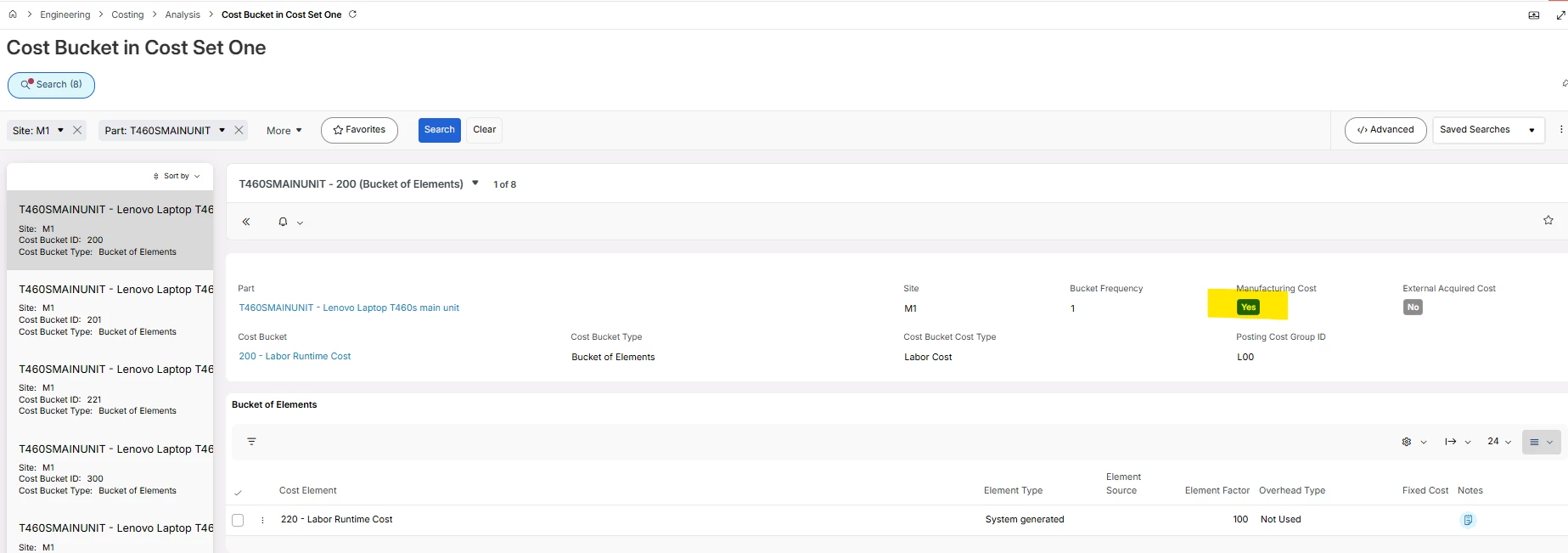
Task: Navigate to Engineering breadcrumb
Action: [x=65, y=14]
